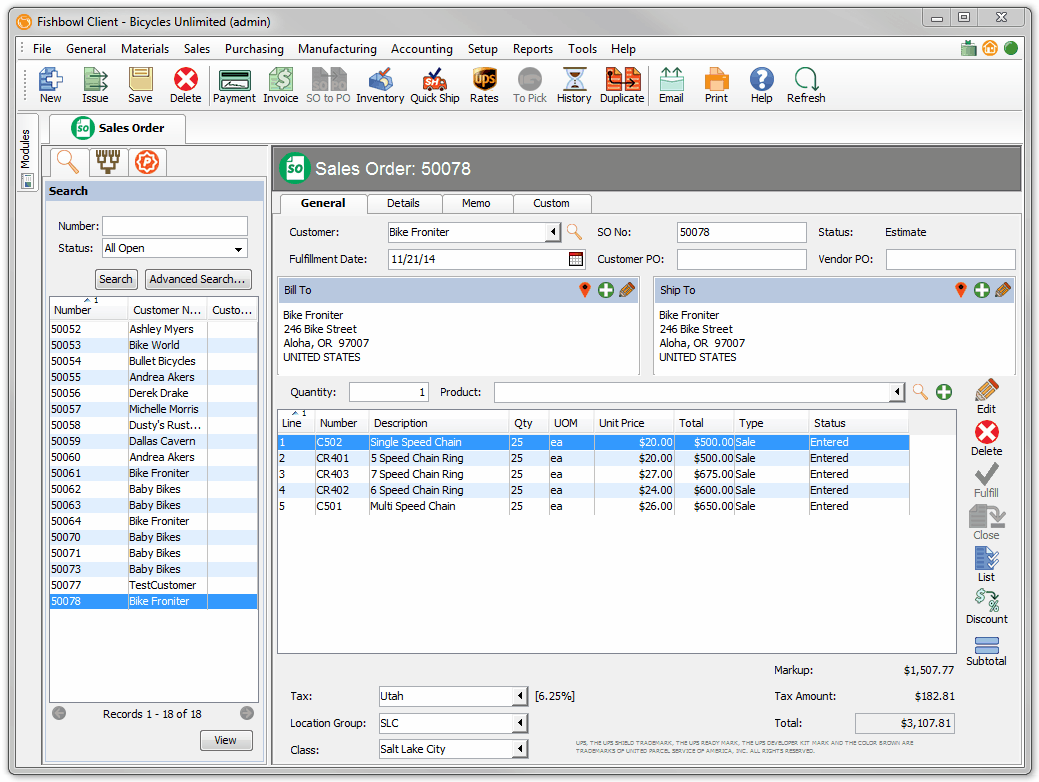Save the sales order via toolbar
1039x782 pixels.
[x=140, y=85]
